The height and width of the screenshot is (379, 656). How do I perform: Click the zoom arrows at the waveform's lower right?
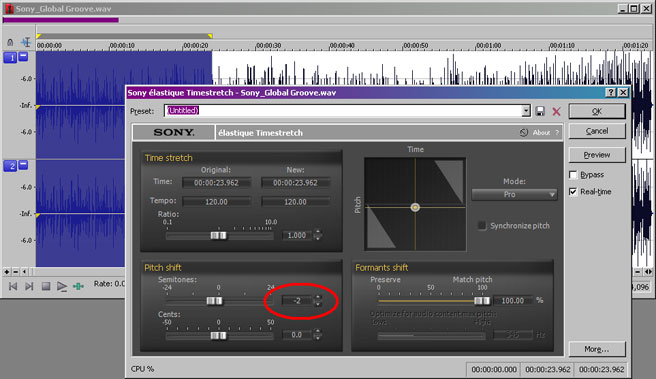pyautogui.click(x=648, y=272)
